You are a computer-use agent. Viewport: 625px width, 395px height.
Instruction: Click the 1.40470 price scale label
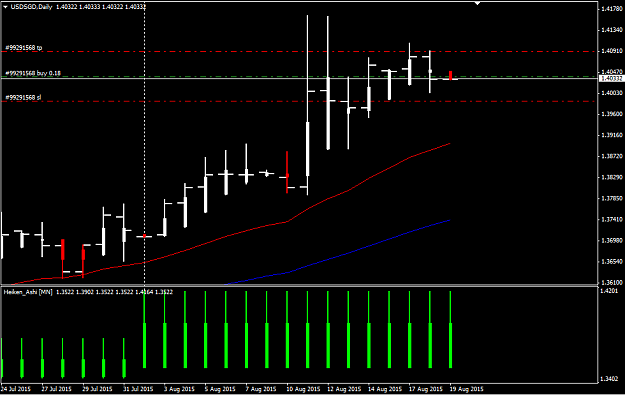click(612, 72)
